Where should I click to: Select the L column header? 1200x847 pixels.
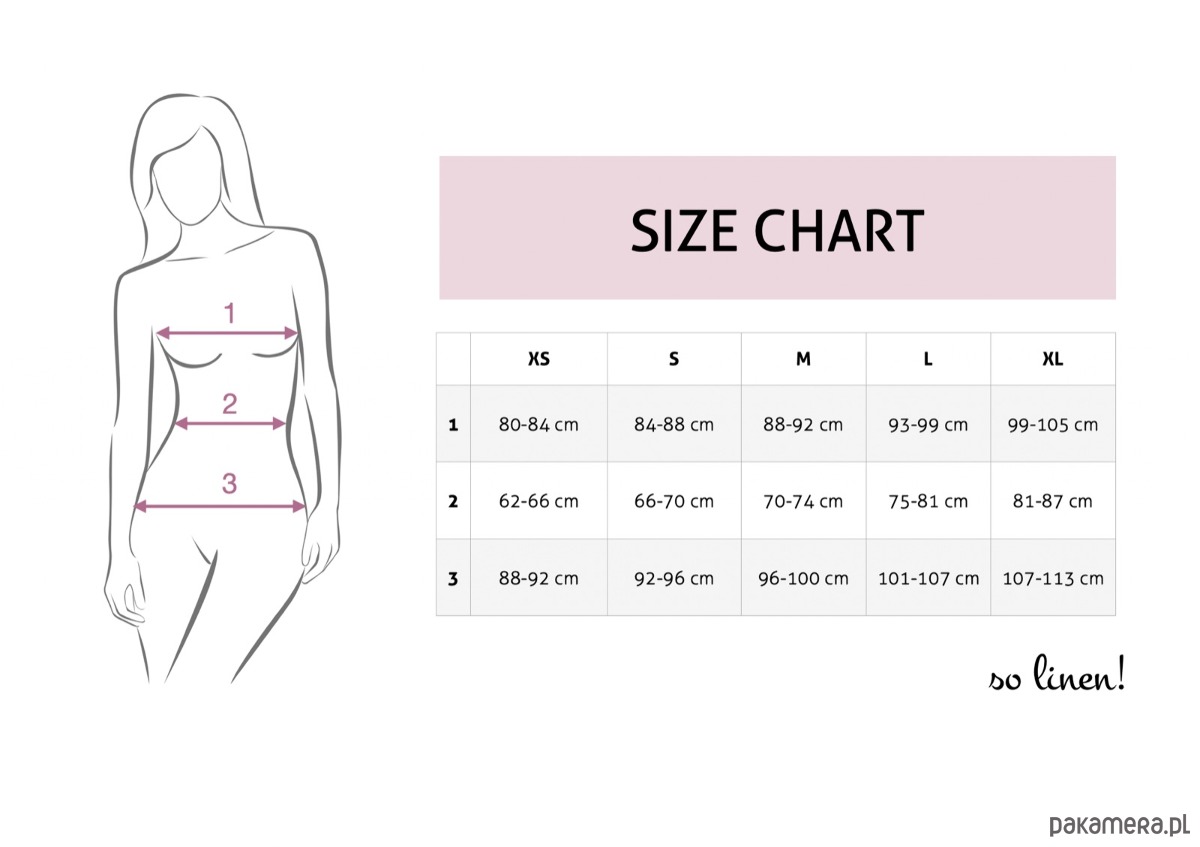click(x=928, y=359)
